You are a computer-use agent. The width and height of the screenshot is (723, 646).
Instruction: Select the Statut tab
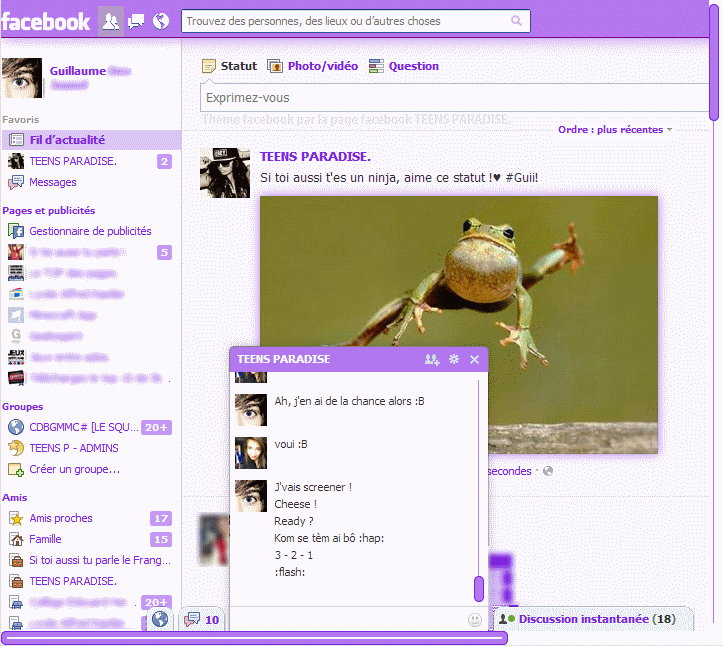coord(230,66)
